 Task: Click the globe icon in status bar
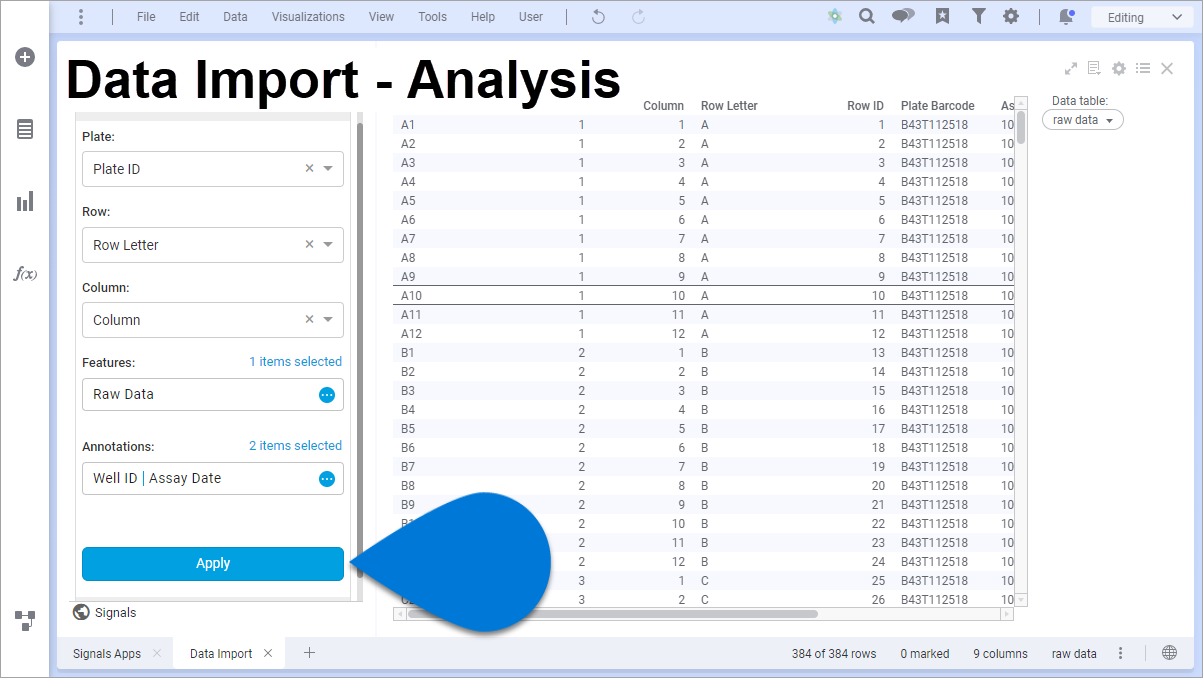(x=1169, y=653)
